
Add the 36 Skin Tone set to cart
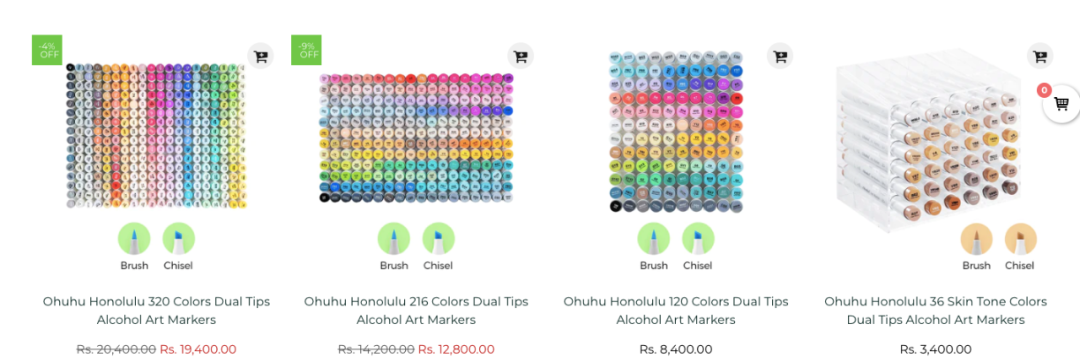coord(1039,56)
